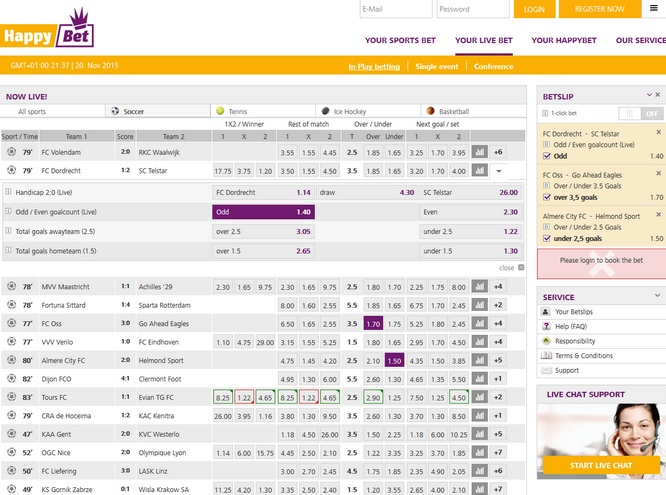The height and width of the screenshot is (495, 666).
Task: Click the HappyBet logo
Action: [47, 29]
